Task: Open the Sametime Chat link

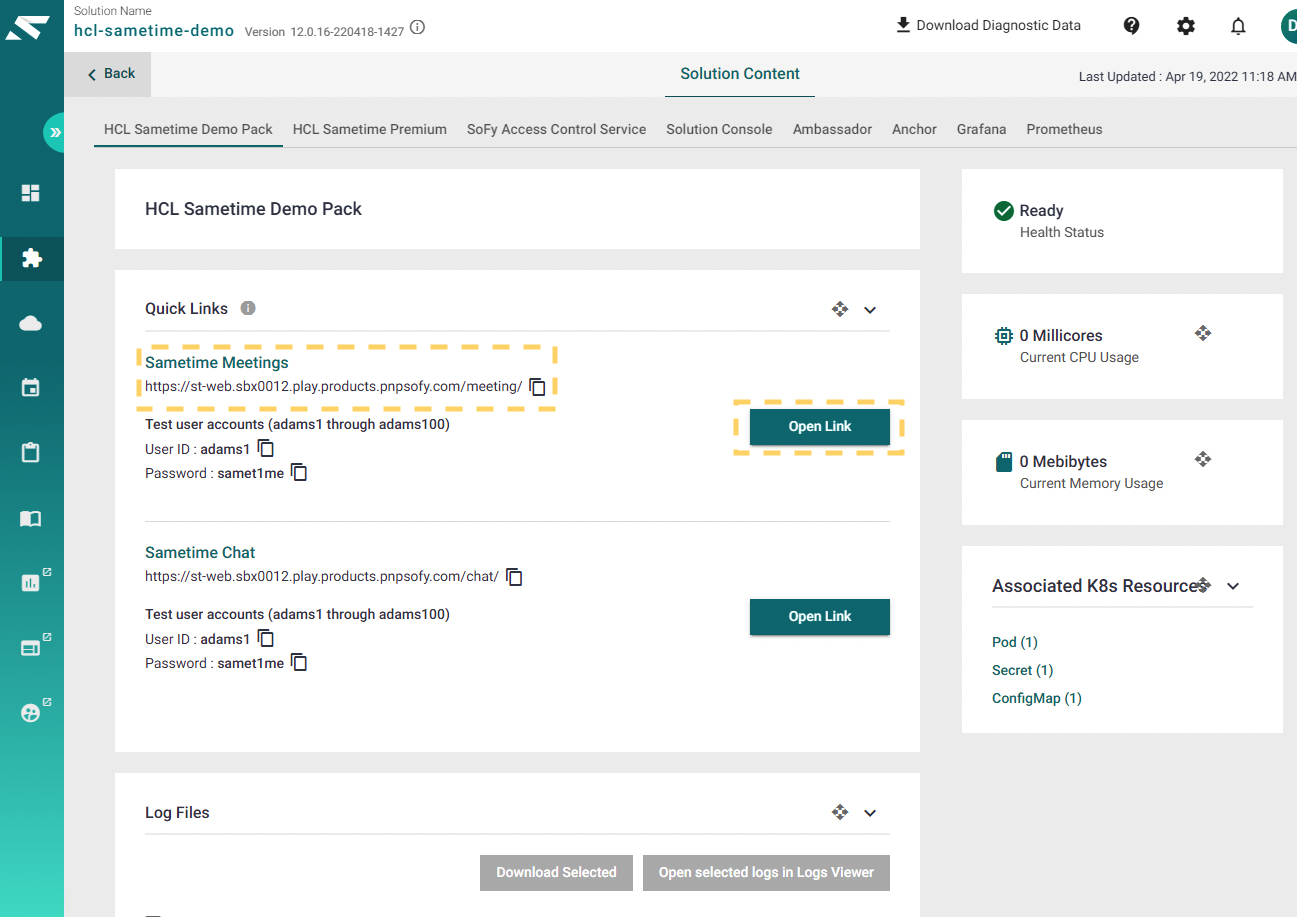Action: point(200,552)
